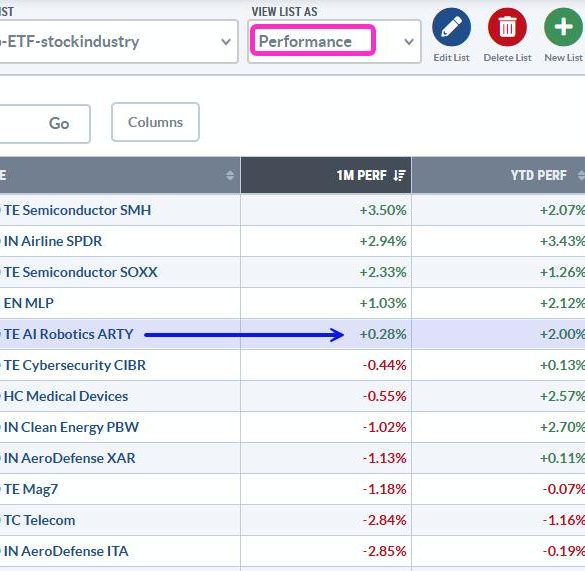This screenshot has height=571, width=585.
Task: Click HC Medical Devices row name
Action: 66,396
